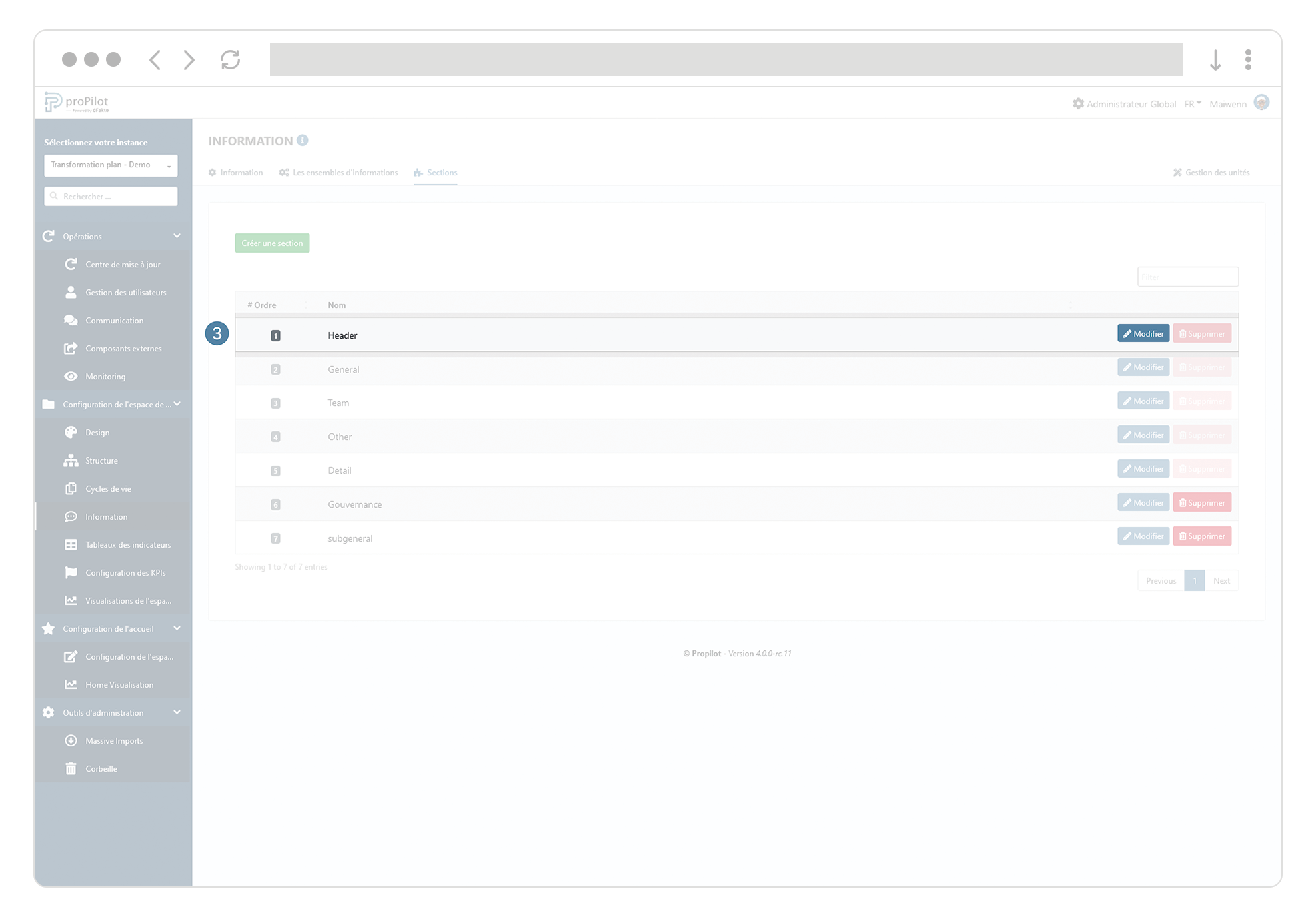1316x923 pixels.
Task: Switch to Les ensembles d'informations tab
Action: pos(338,173)
